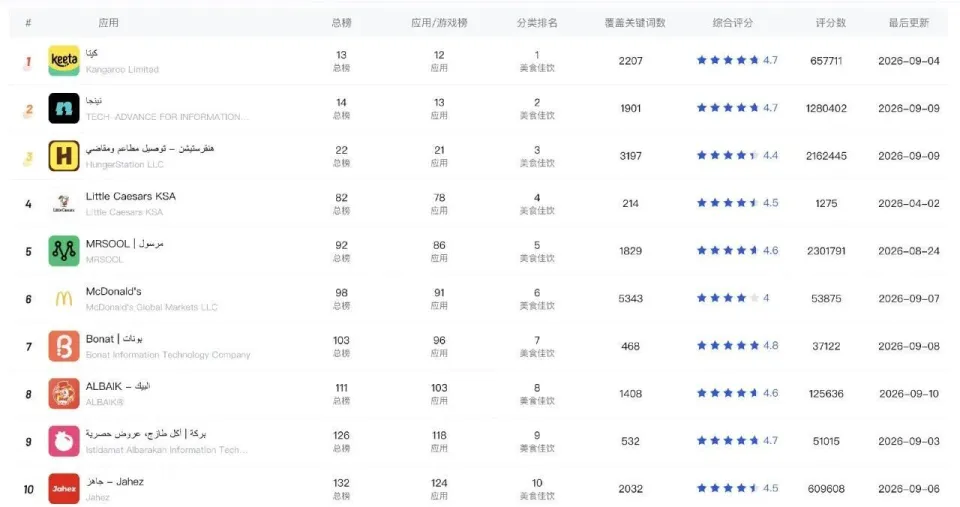Sort by 综合评分 column header
Screen dimensions: 960x507
(733, 23)
